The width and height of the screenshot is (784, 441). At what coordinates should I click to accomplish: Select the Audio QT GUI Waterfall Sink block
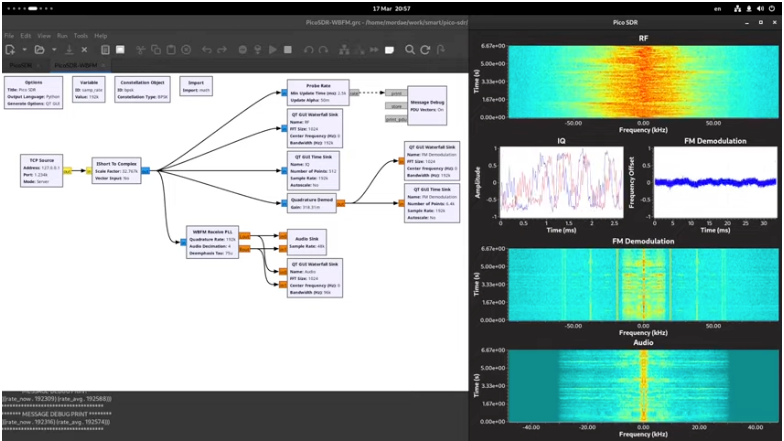tap(314, 278)
